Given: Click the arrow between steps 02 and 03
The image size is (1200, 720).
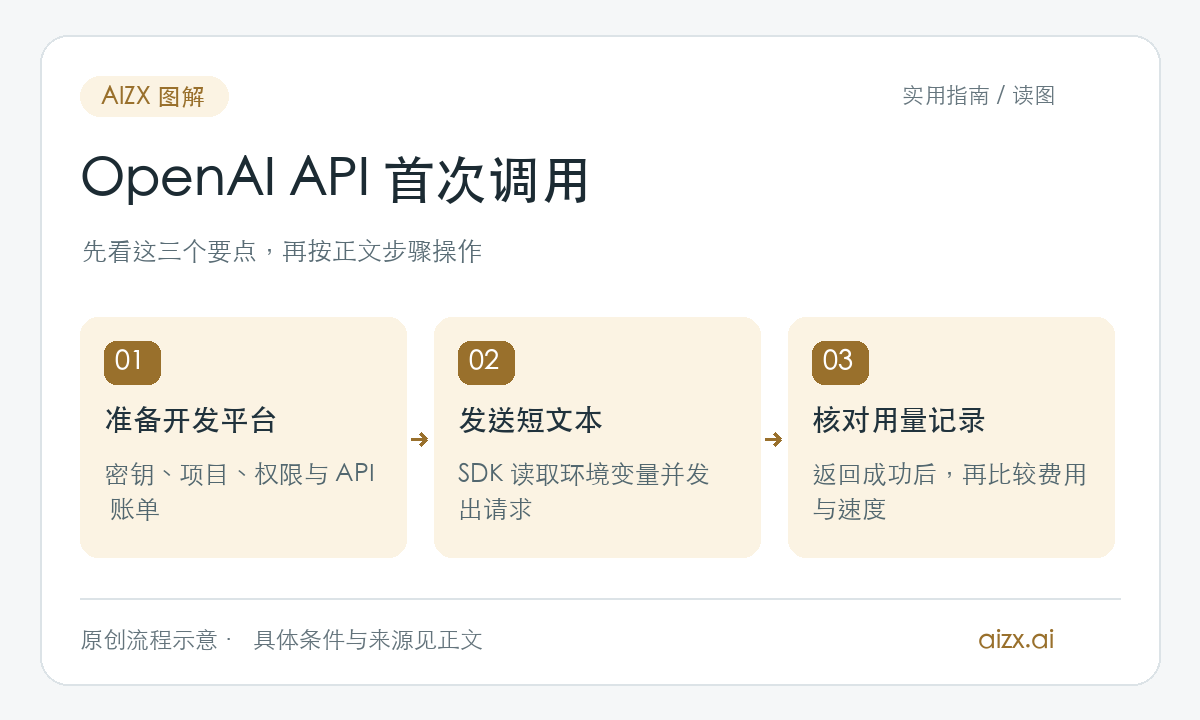Looking at the screenshot, I should pos(774,439).
